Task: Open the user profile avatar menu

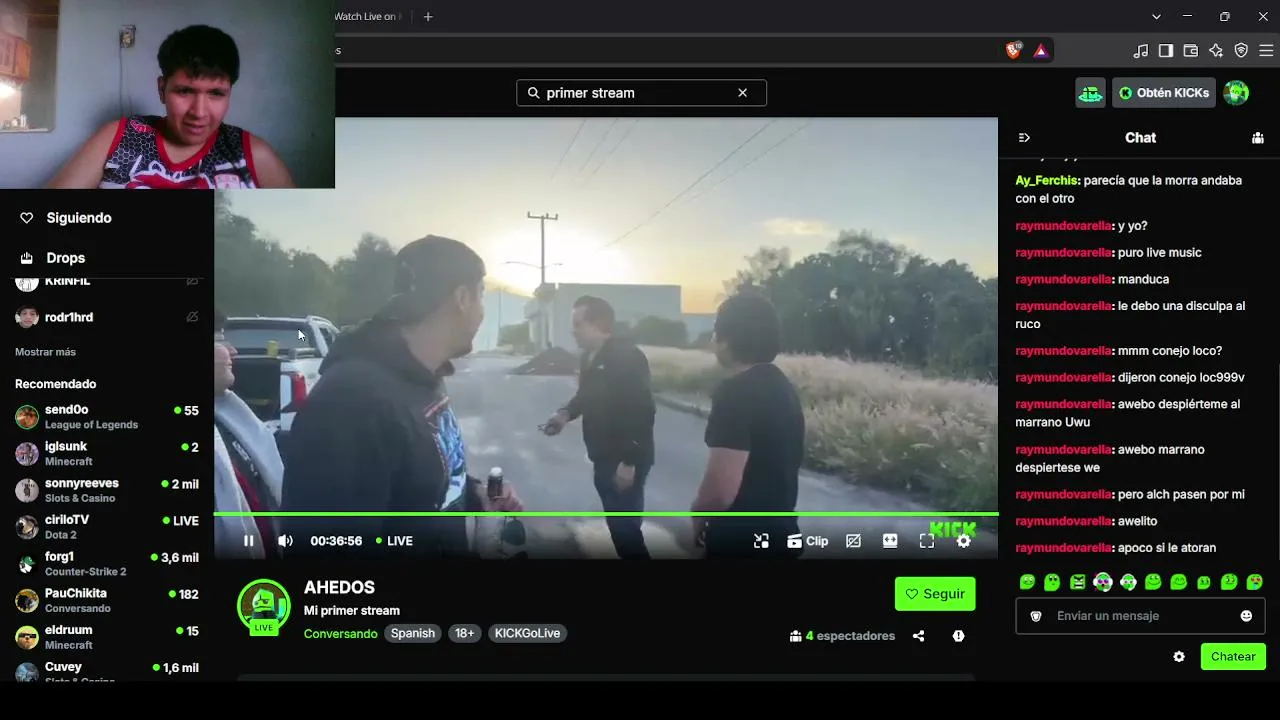Action: pos(1236,93)
